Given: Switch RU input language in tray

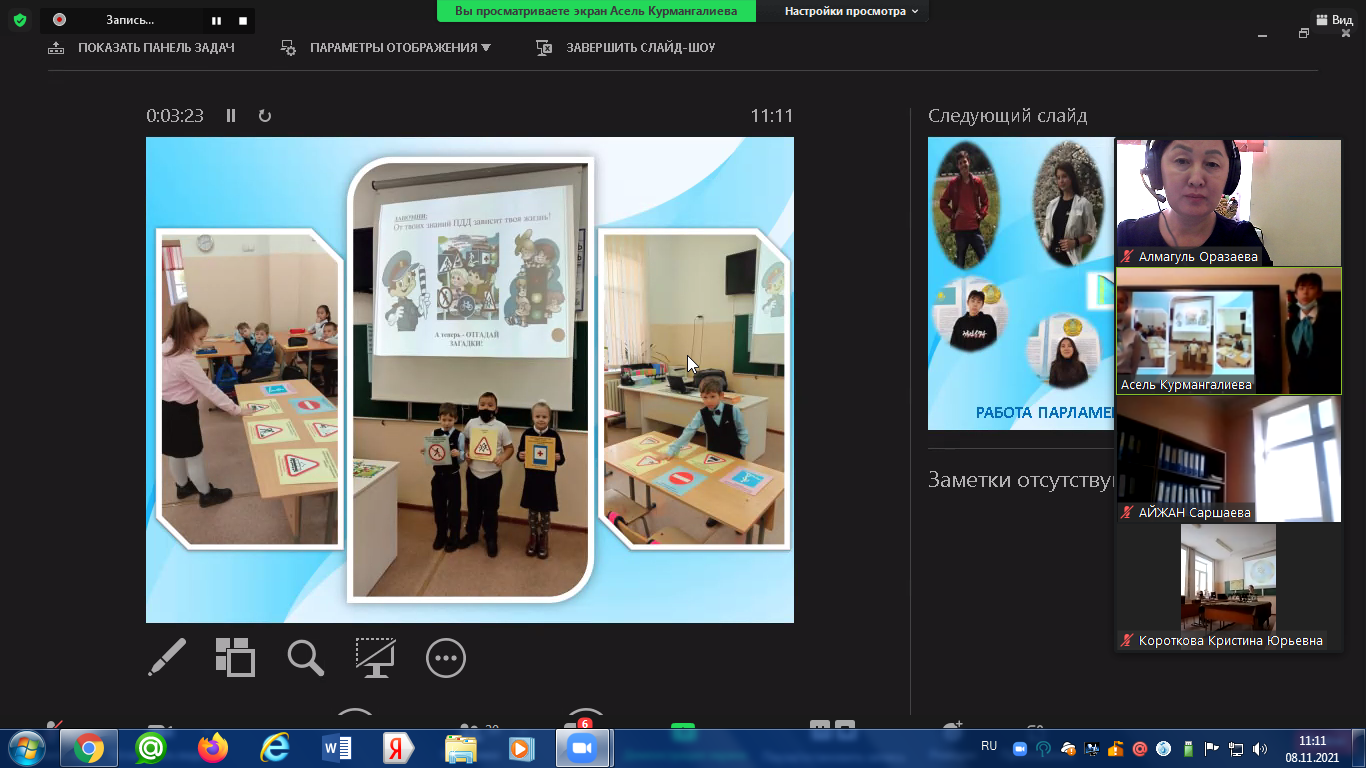Looking at the screenshot, I should coord(989,746).
